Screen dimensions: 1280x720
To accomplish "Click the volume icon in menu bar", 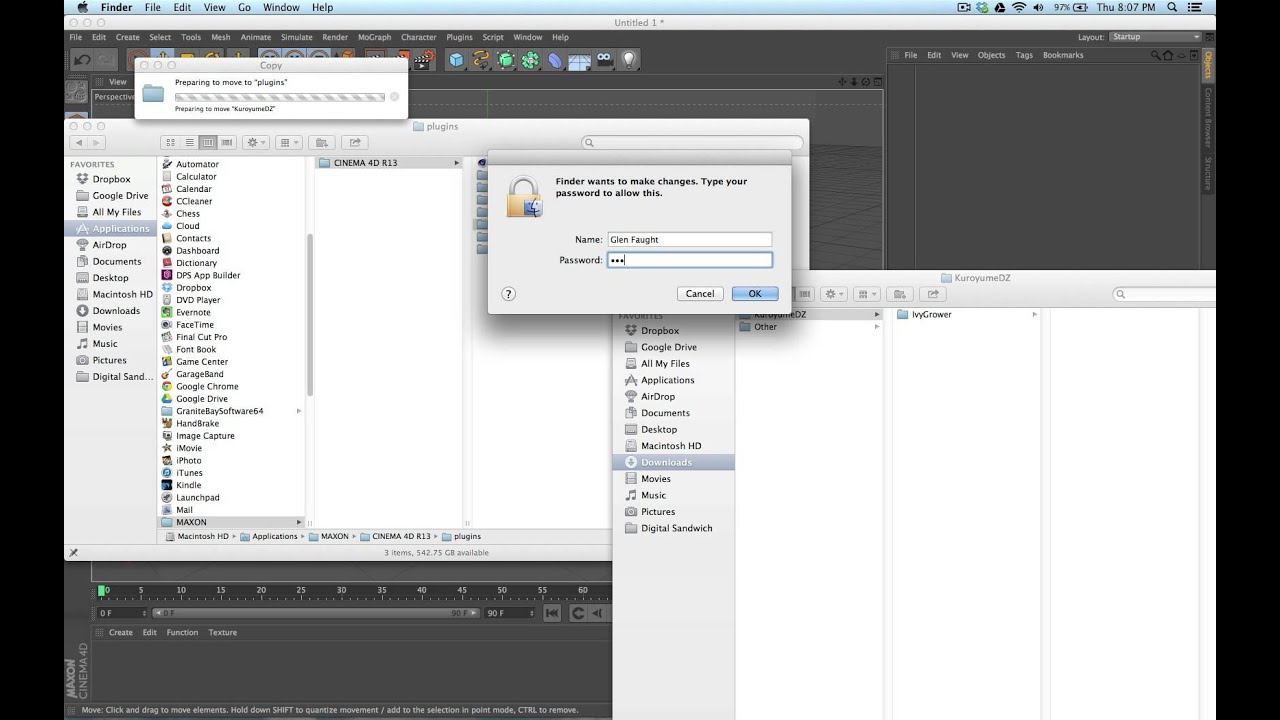I will [1039, 7].
